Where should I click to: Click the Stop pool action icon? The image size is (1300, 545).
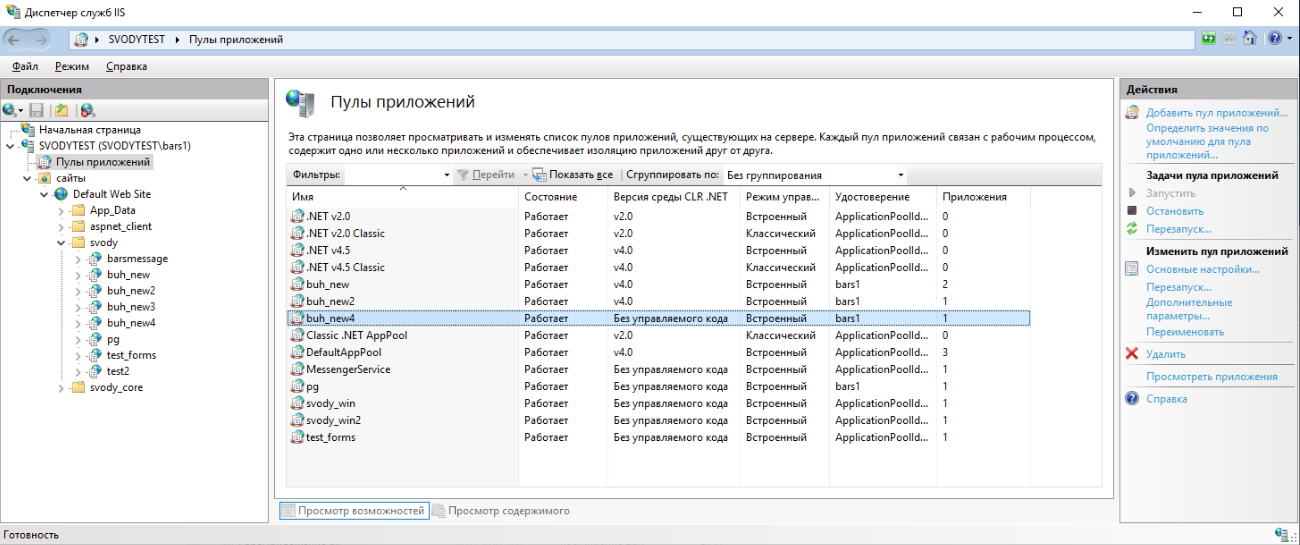[1132, 211]
